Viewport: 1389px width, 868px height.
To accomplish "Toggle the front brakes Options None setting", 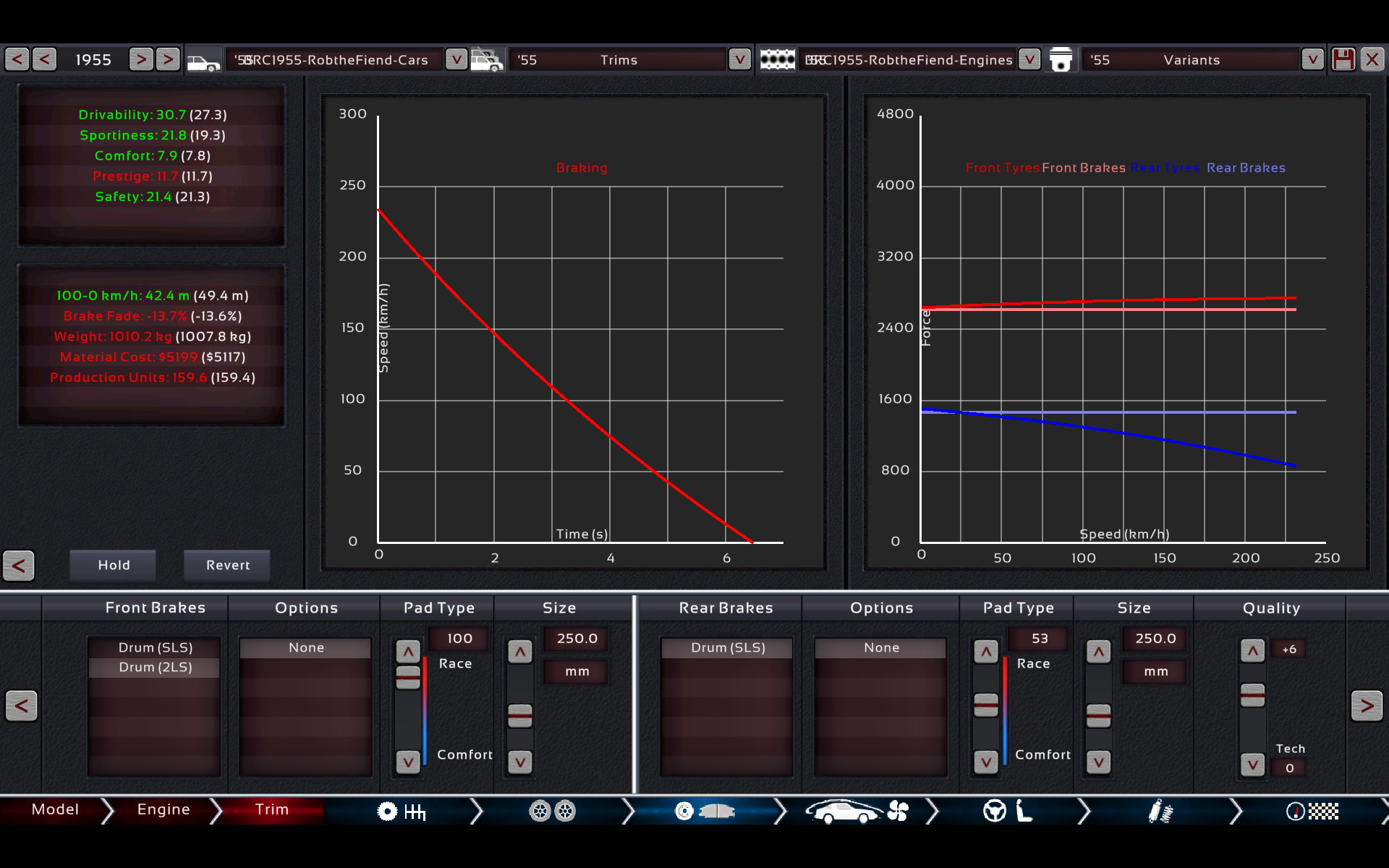I will point(306,647).
